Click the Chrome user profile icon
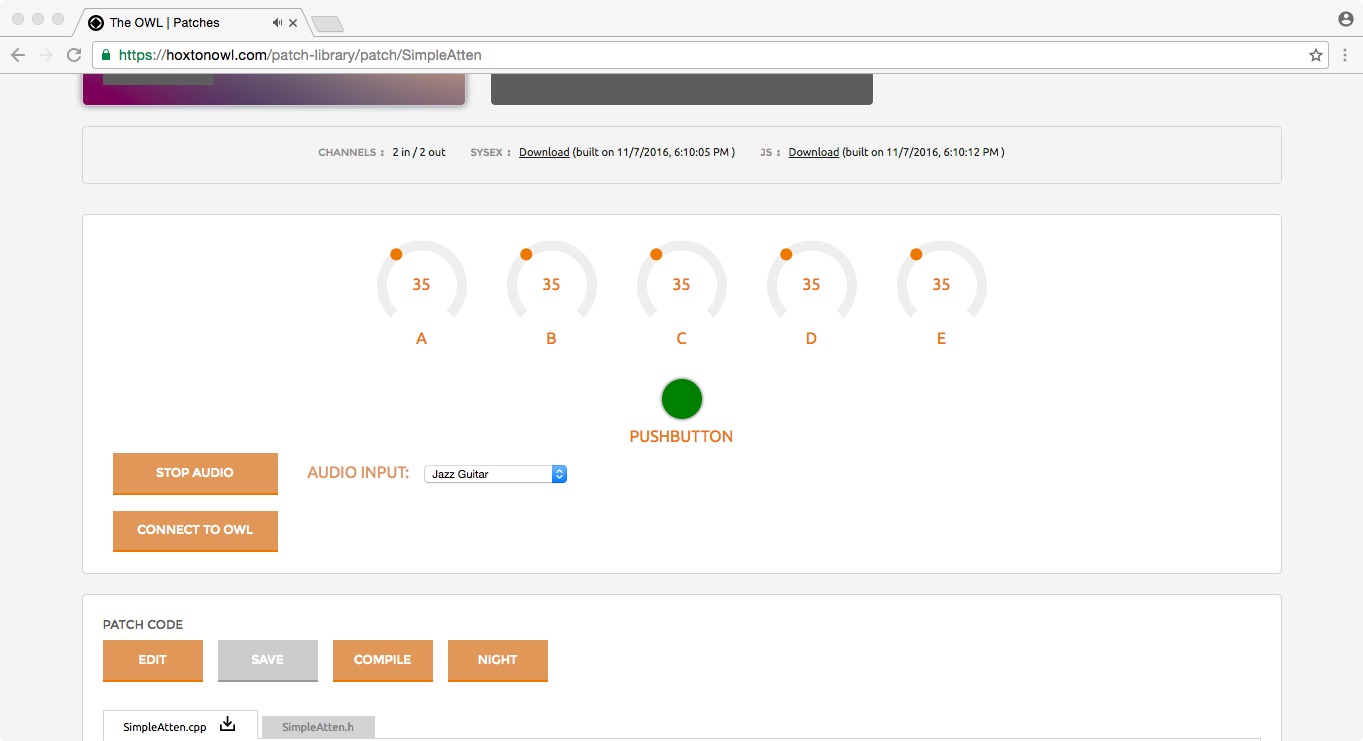Viewport: 1363px width, 741px height. [x=1345, y=19]
